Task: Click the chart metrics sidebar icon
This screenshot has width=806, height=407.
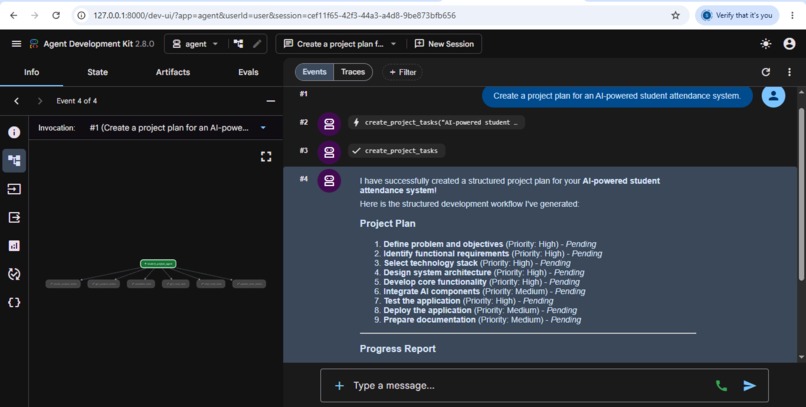Action: point(14,246)
